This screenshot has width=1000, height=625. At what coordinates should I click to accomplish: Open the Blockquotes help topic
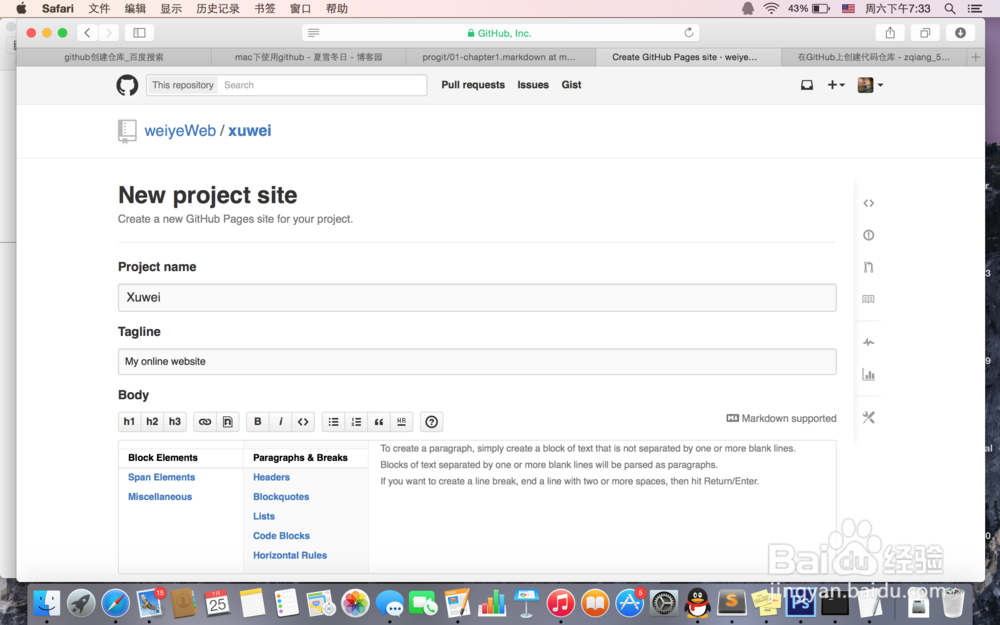[281, 497]
